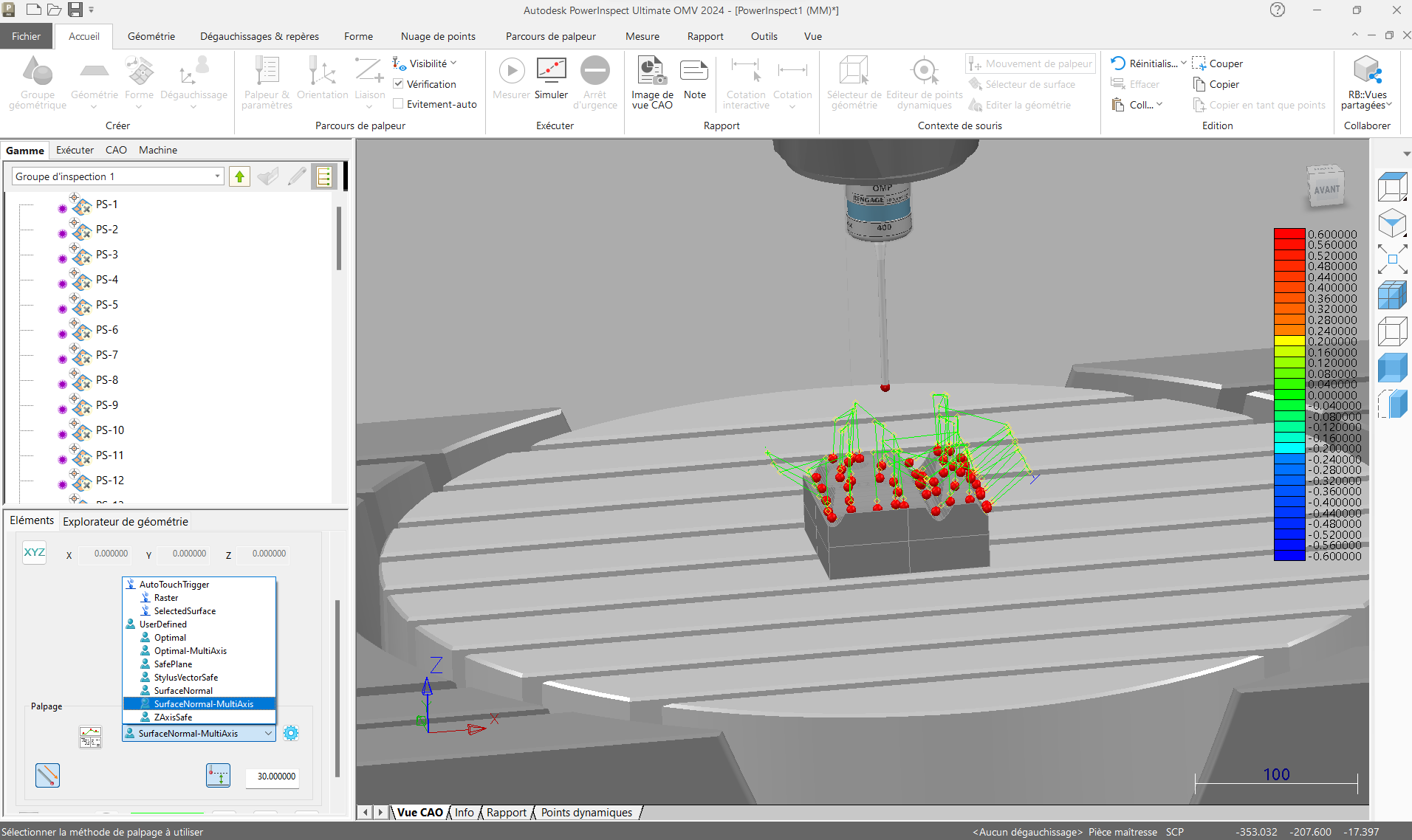Screen dimensions: 1412x840
Task: Select PS-5 in the inspection tree
Action: tap(107, 304)
